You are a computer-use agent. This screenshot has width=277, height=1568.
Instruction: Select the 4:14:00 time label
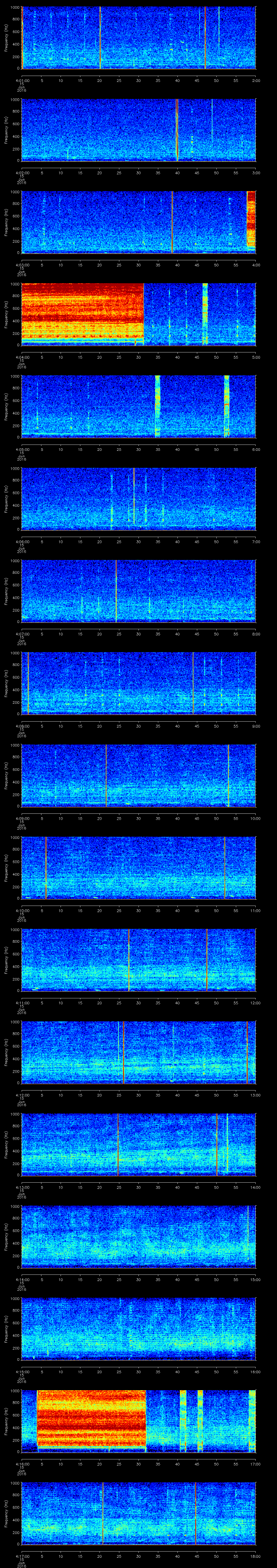(22, 1279)
